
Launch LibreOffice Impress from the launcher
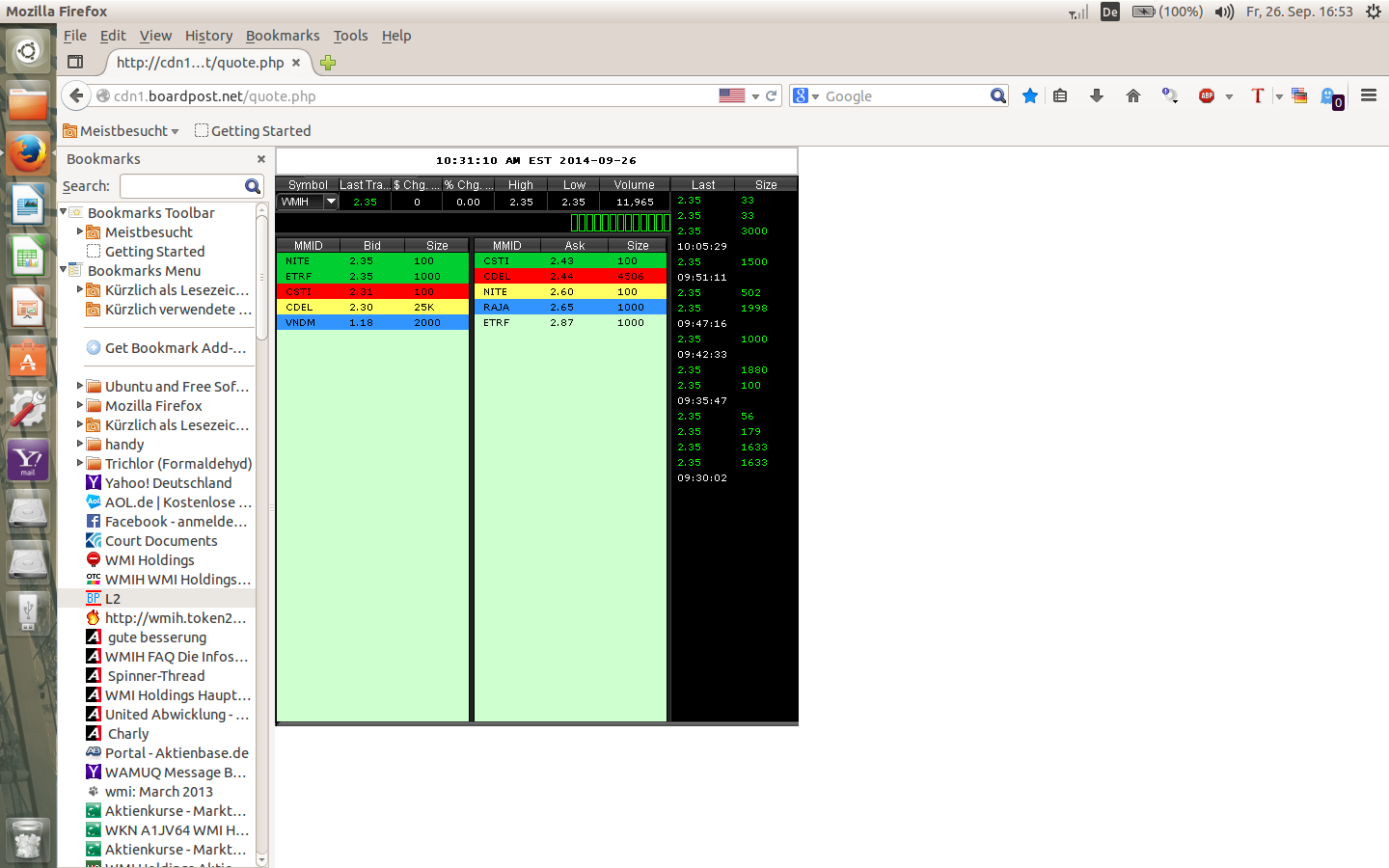coord(28,309)
